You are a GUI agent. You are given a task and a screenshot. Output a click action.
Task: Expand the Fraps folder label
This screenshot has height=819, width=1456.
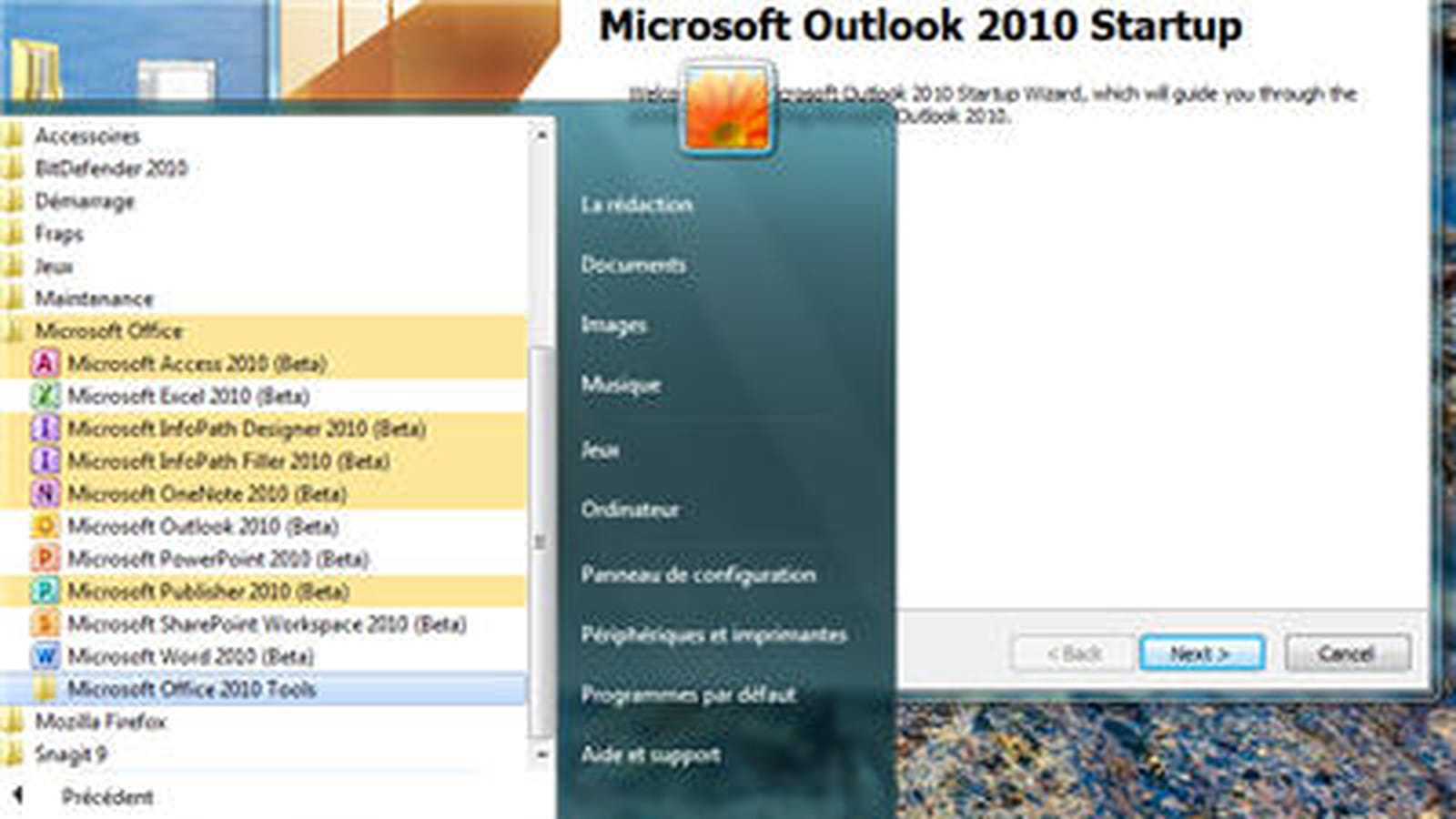click(x=58, y=234)
